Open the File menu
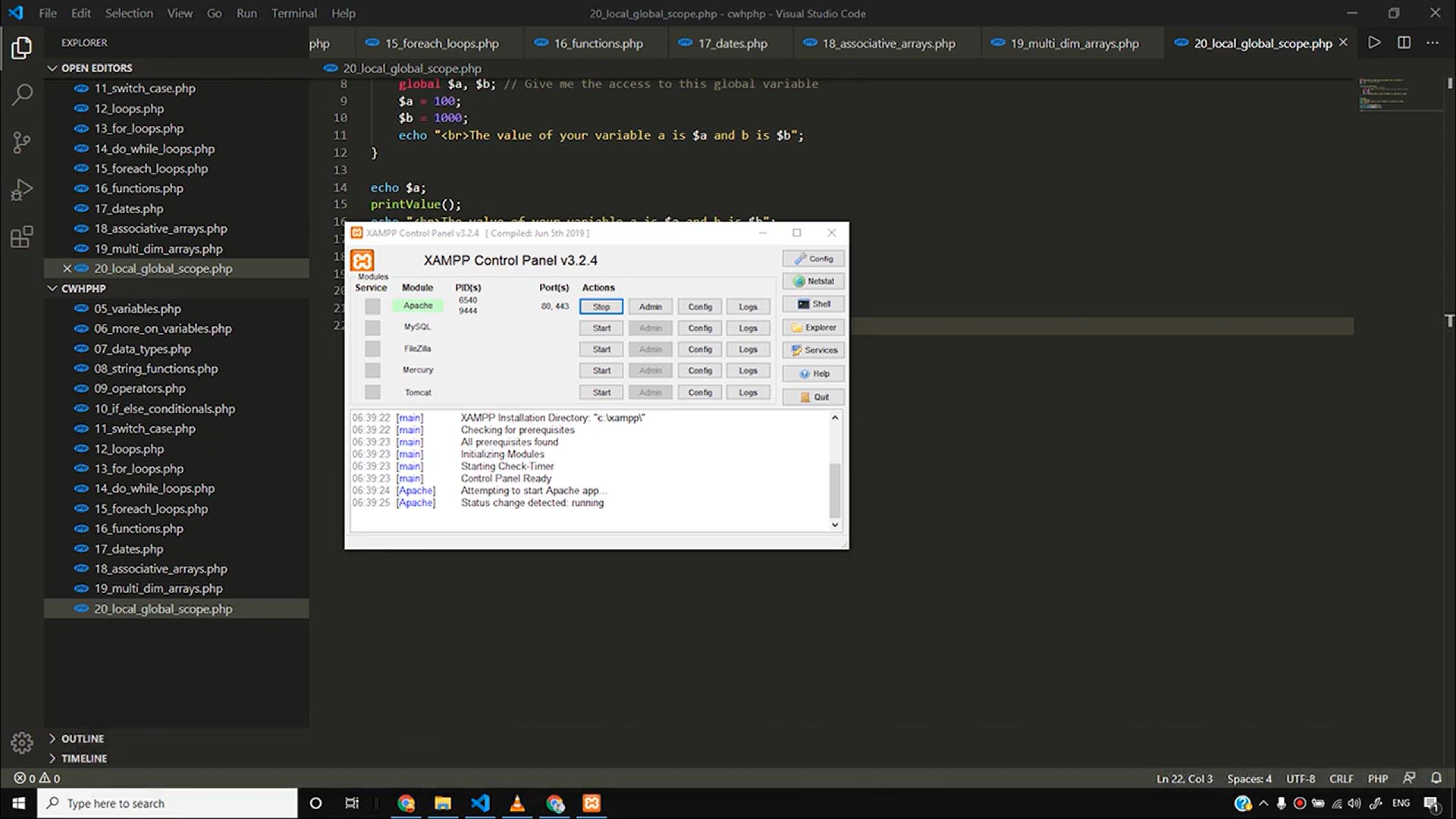The width and height of the screenshot is (1456, 819). (x=48, y=13)
